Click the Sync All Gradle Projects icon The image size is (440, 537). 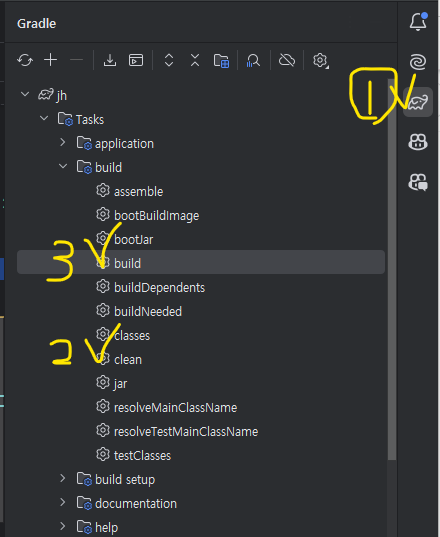pos(25,60)
